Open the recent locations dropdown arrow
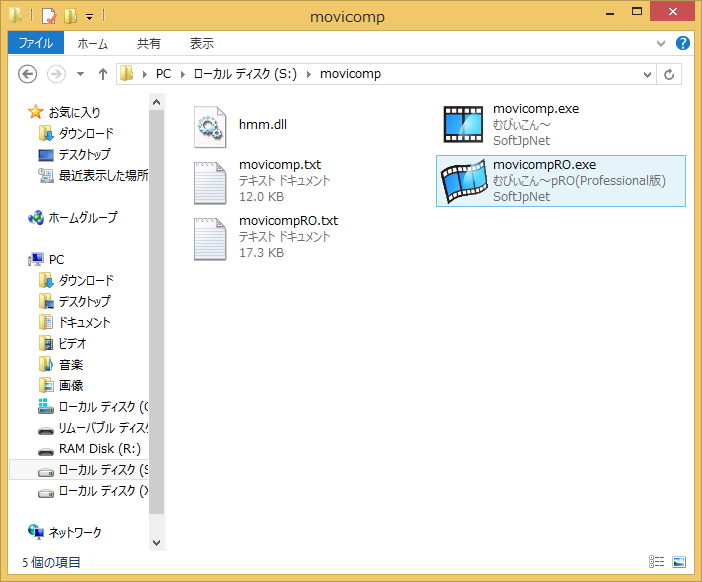The image size is (702, 582). [x=81, y=74]
